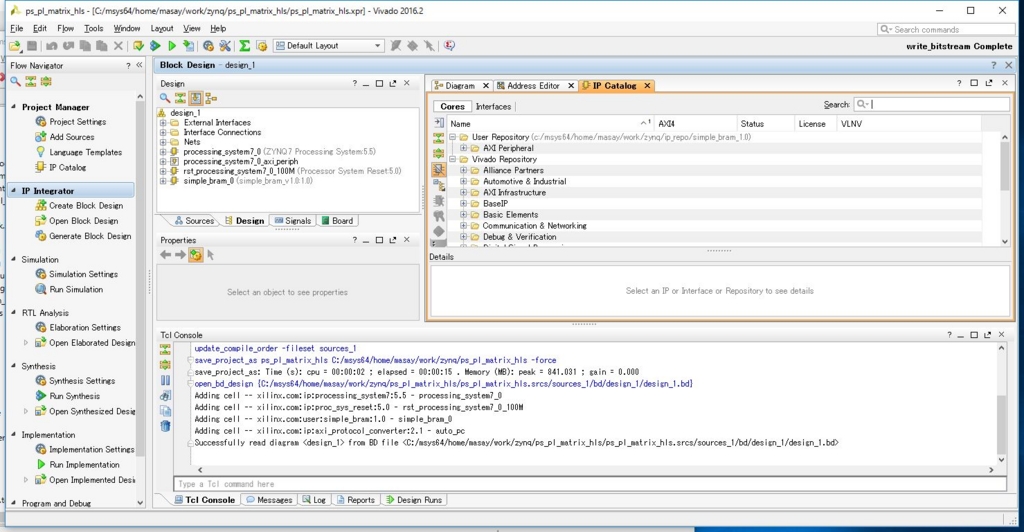Click the Open Project toolbar icon

[x=14, y=46]
